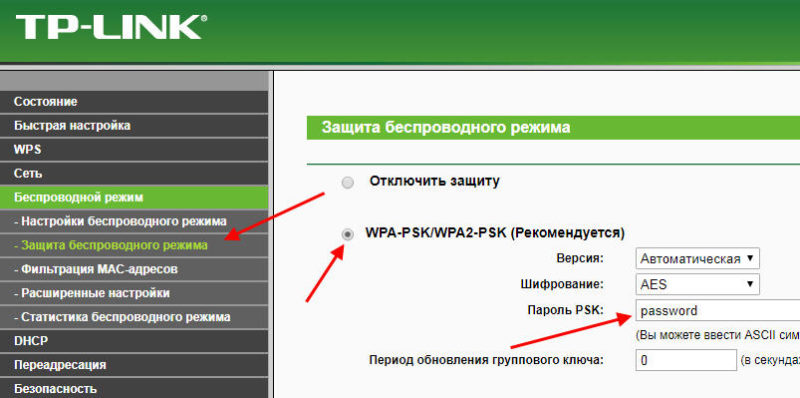
Task: Select WPA-PSK/WPA2-PSK radio button
Action: (347, 234)
